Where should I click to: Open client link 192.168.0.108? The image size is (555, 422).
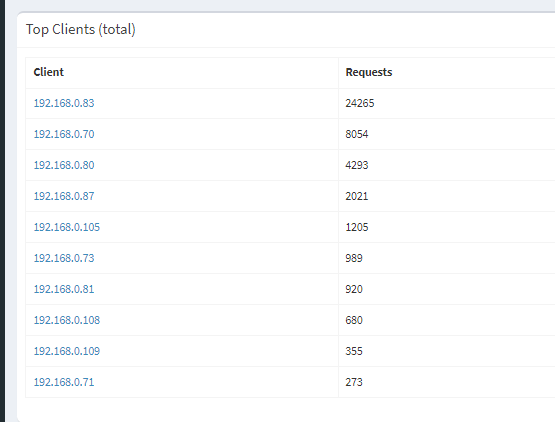pyautogui.click(x=67, y=320)
